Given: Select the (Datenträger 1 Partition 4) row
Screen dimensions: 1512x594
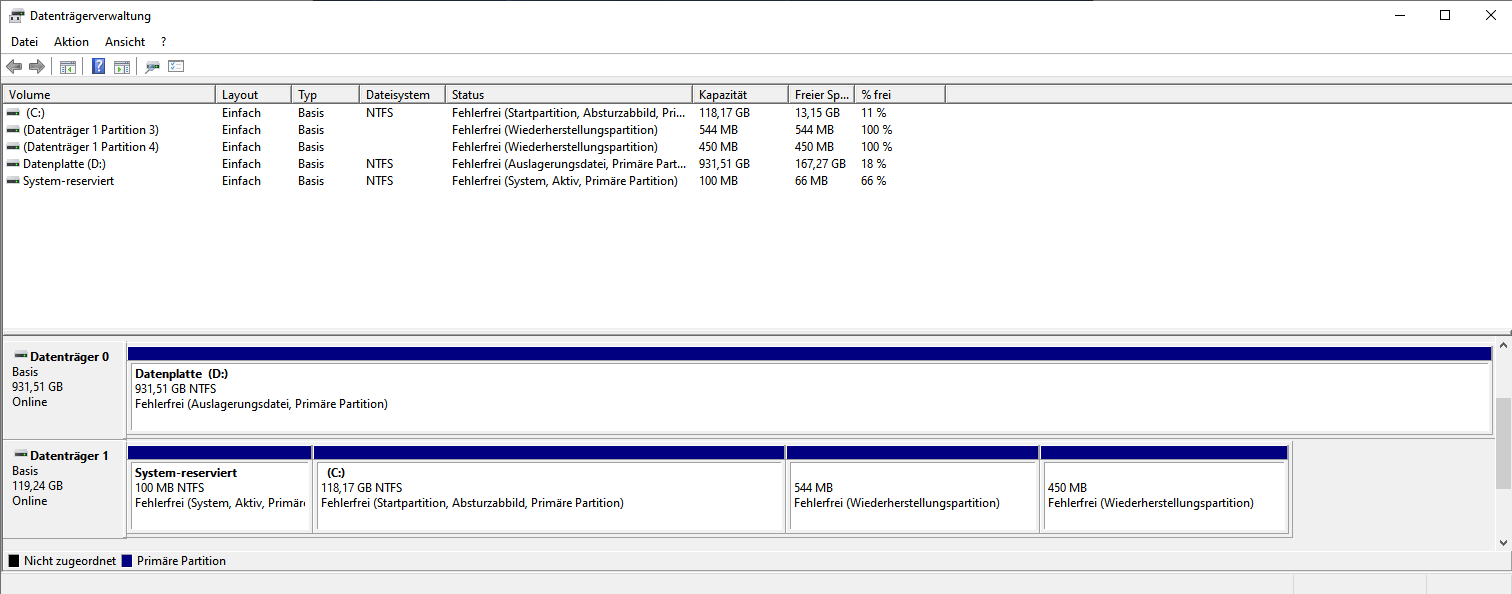Looking at the screenshot, I should [475, 147].
